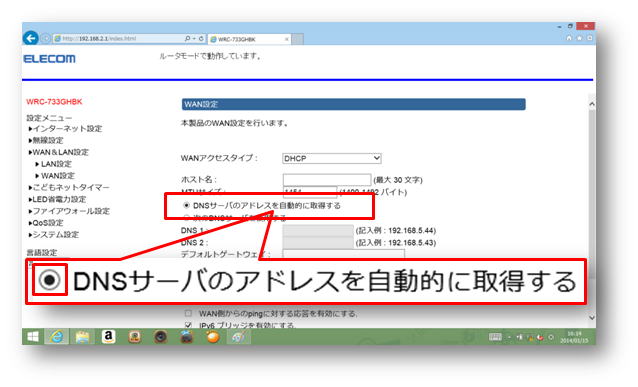The width and height of the screenshot is (638, 387).
Task: Open the Windows Start button
Action: pos(33,337)
